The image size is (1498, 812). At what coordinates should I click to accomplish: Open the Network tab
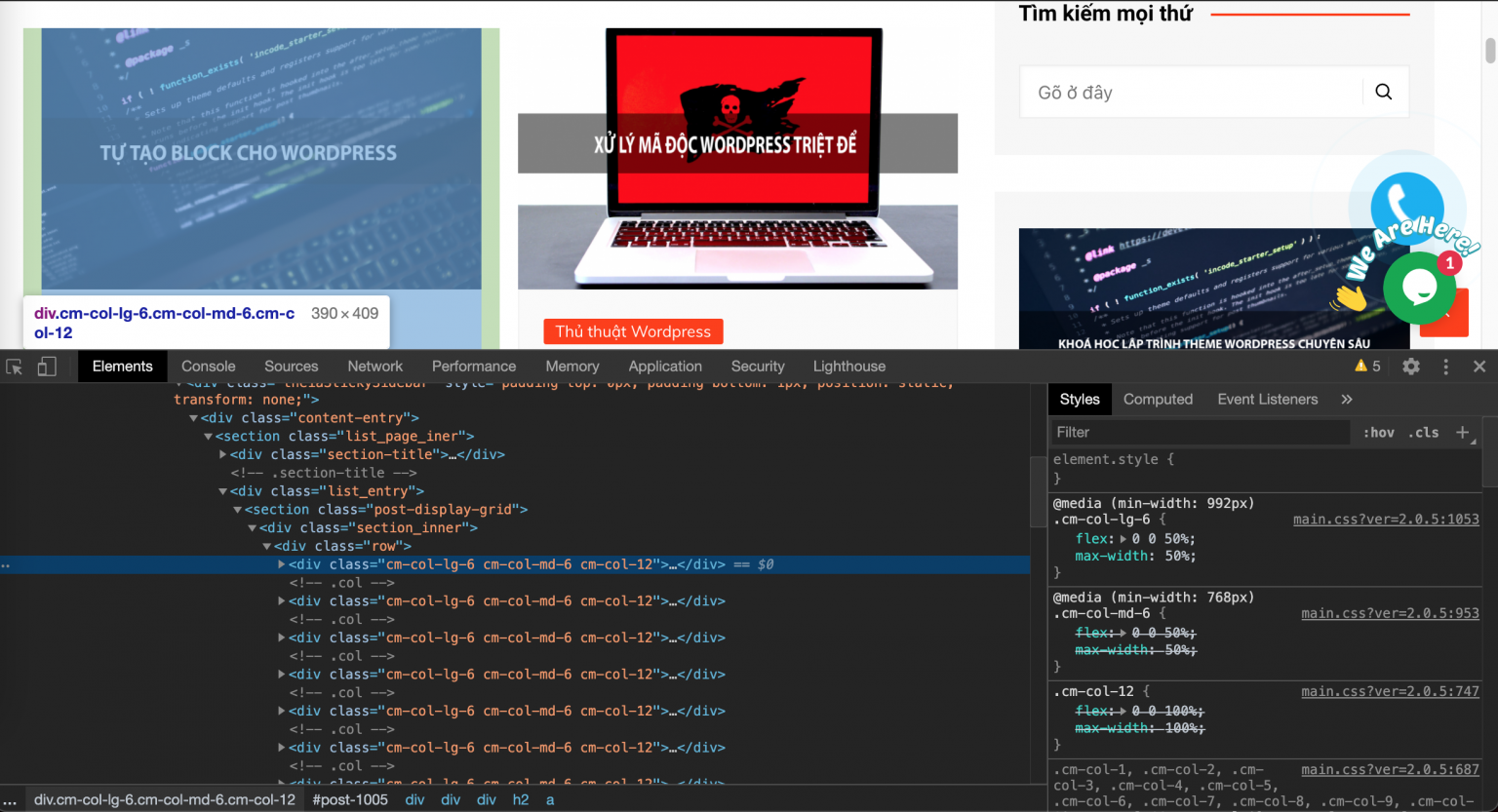coord(375,367)
